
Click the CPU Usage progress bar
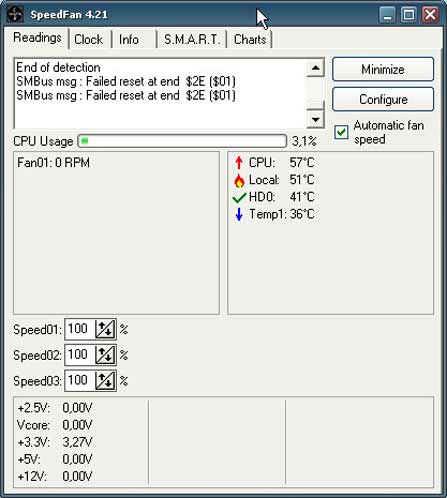[182, 141]
